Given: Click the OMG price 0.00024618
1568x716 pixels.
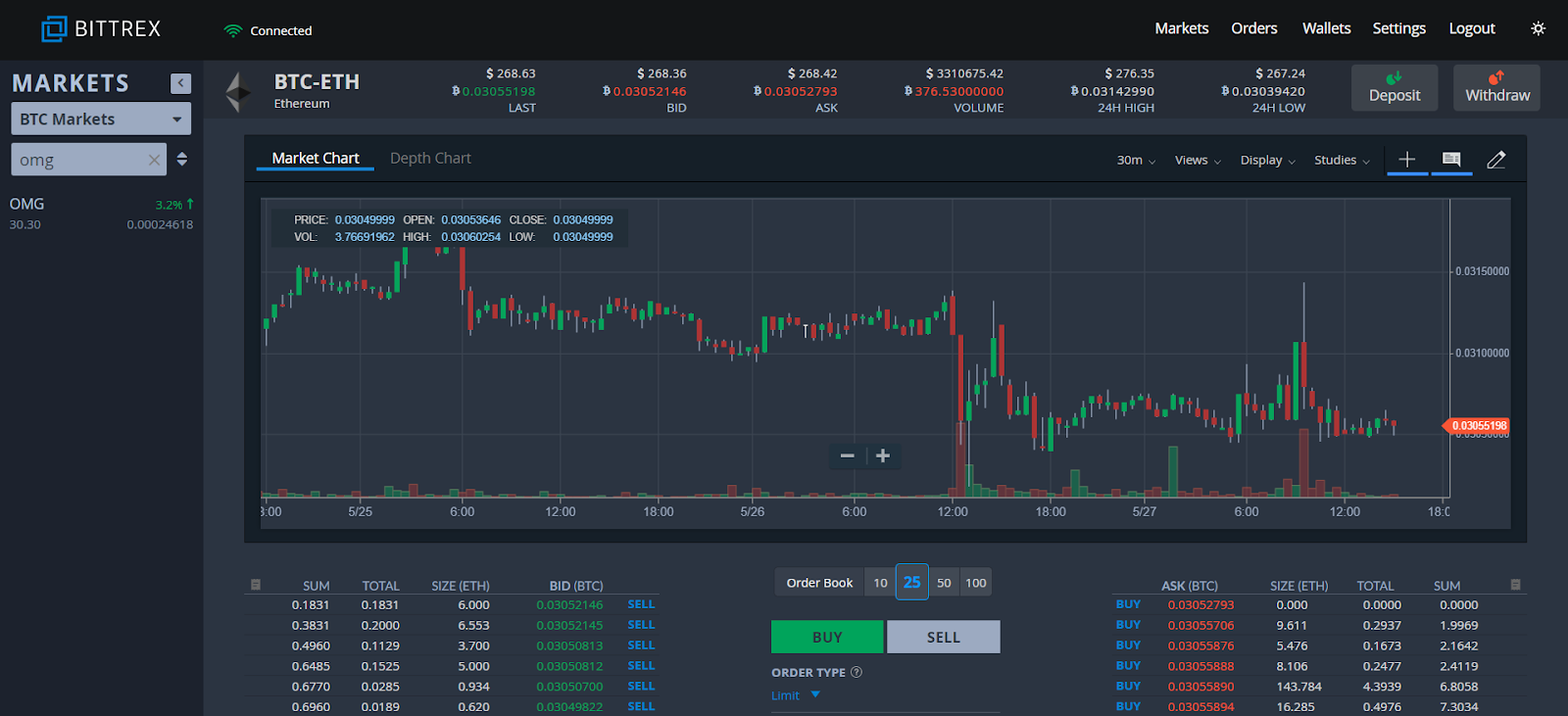Looking at the screenshot, I should pos(160,224).
